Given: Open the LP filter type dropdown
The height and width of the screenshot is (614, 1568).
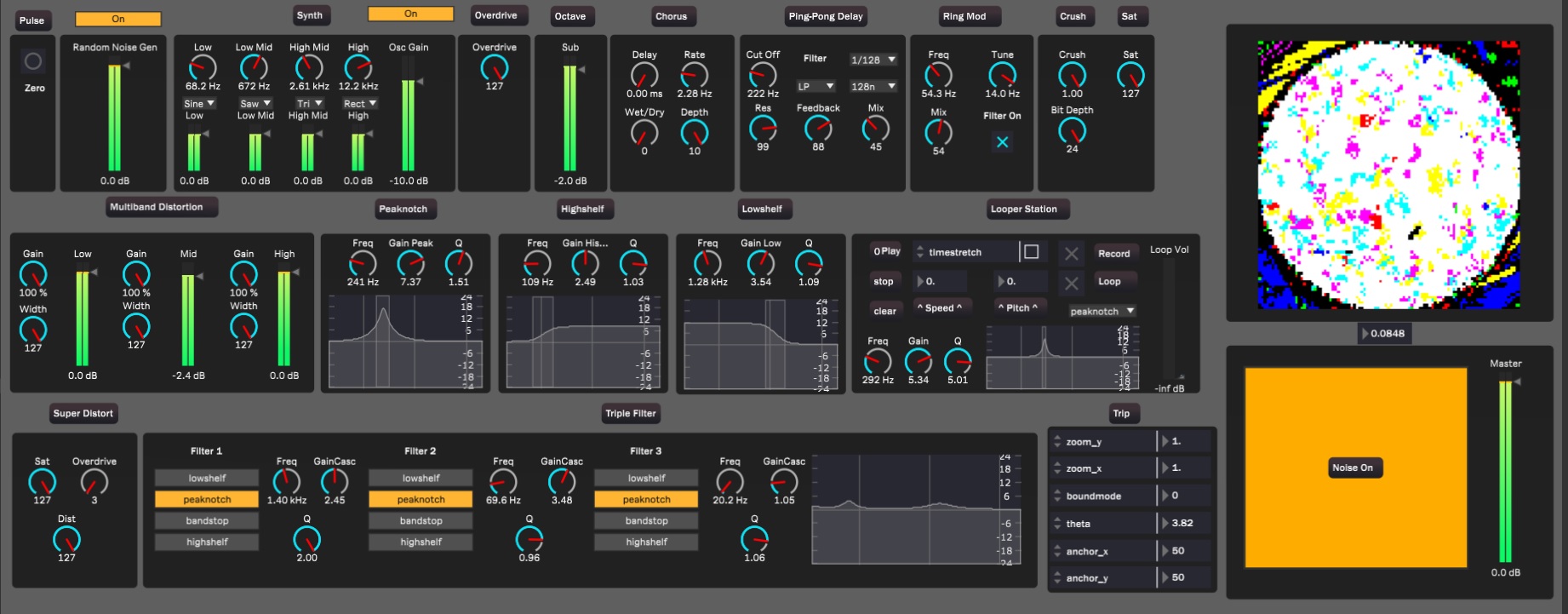Looking at the screenshot, I should (x=815, y=87).
